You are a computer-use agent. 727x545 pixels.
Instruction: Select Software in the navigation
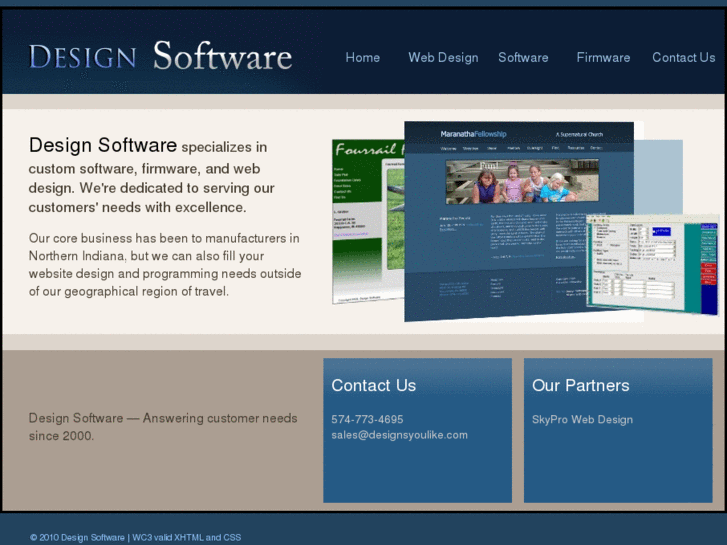pyautogui.click(x=523, y=58)
